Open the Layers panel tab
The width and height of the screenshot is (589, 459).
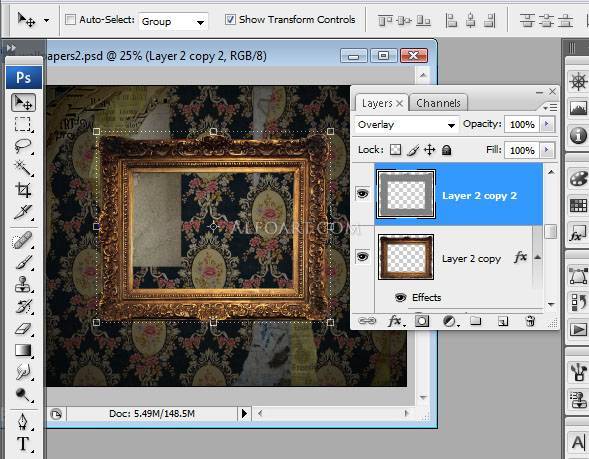pos(377,103)
